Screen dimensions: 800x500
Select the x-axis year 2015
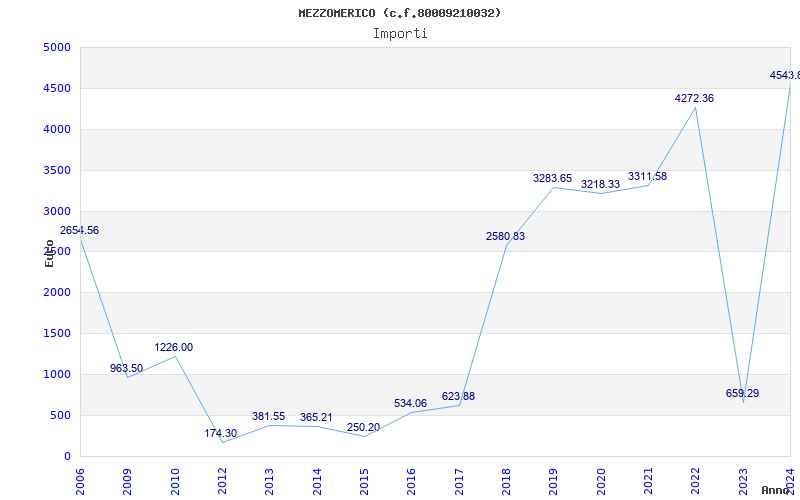[364, 482]
